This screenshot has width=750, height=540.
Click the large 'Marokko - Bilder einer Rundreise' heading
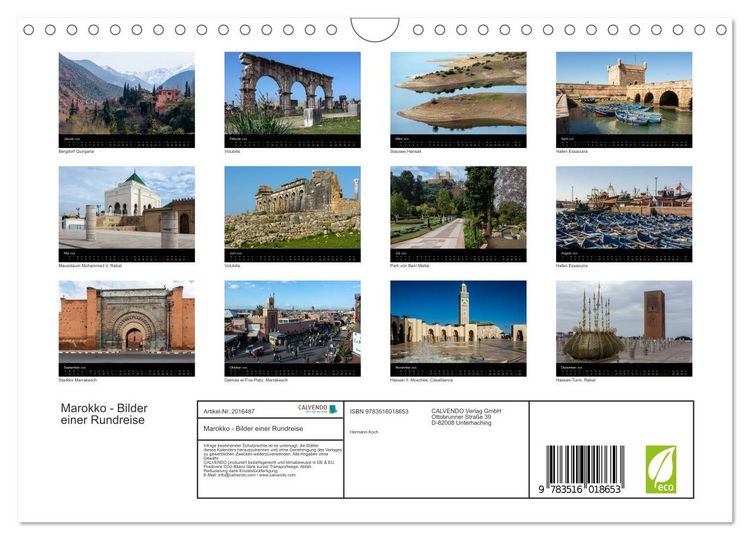click(104, 414)
